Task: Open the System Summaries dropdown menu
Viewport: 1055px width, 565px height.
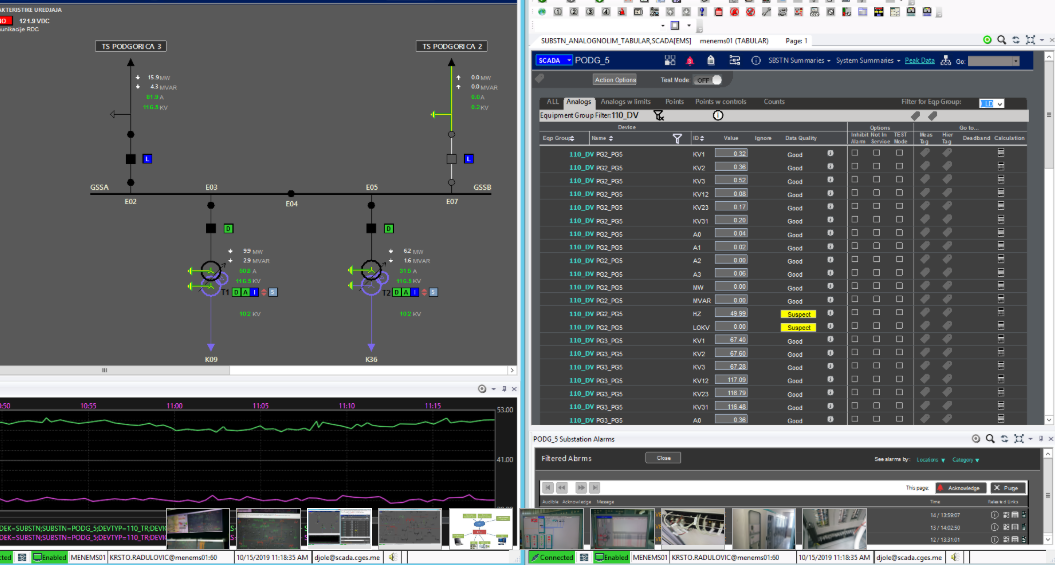Action: tap(867, 61)
